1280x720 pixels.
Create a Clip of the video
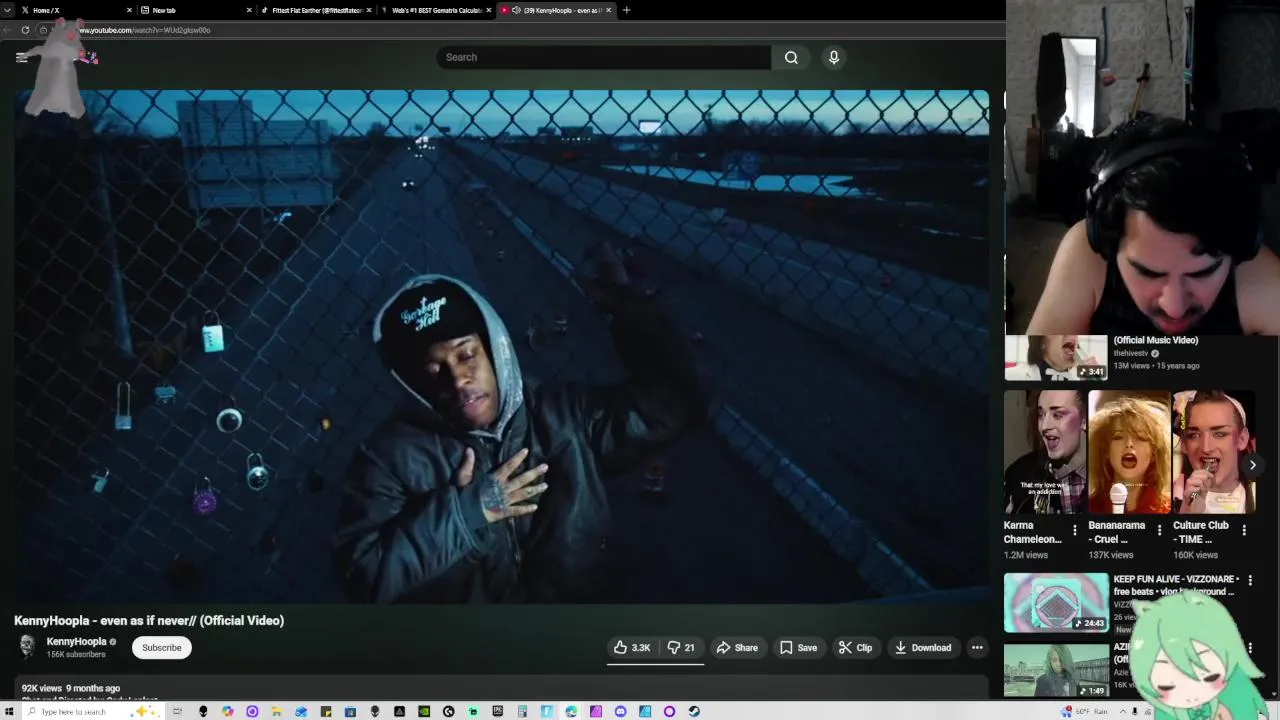pyautogui.click(x=855, y=647)
